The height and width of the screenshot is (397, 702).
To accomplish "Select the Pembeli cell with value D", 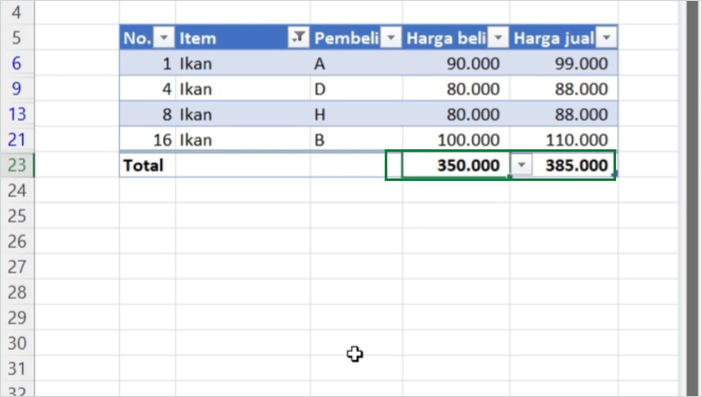I will (356, 89).
